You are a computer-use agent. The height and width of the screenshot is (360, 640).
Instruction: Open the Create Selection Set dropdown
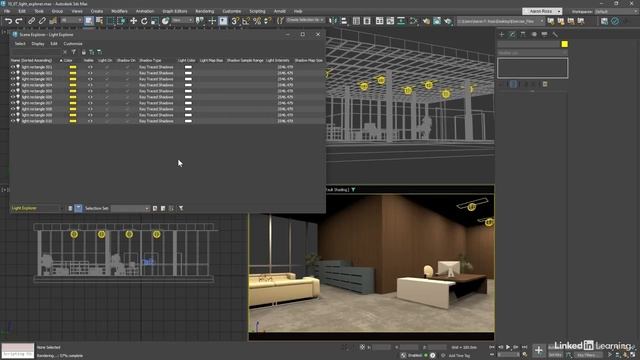tap(305, 20)
